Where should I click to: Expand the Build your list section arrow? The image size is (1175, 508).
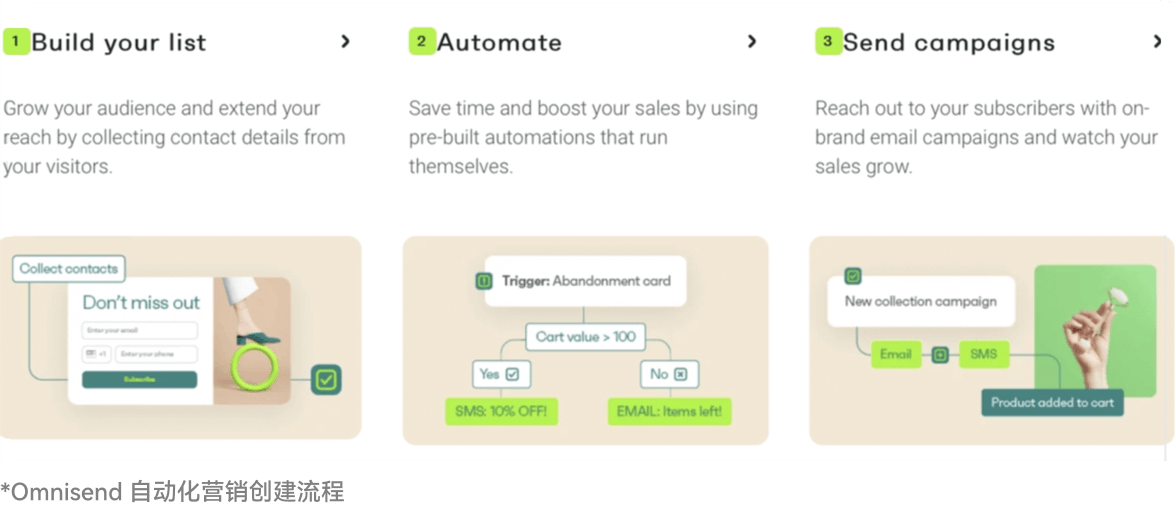[x=345, y=42]
